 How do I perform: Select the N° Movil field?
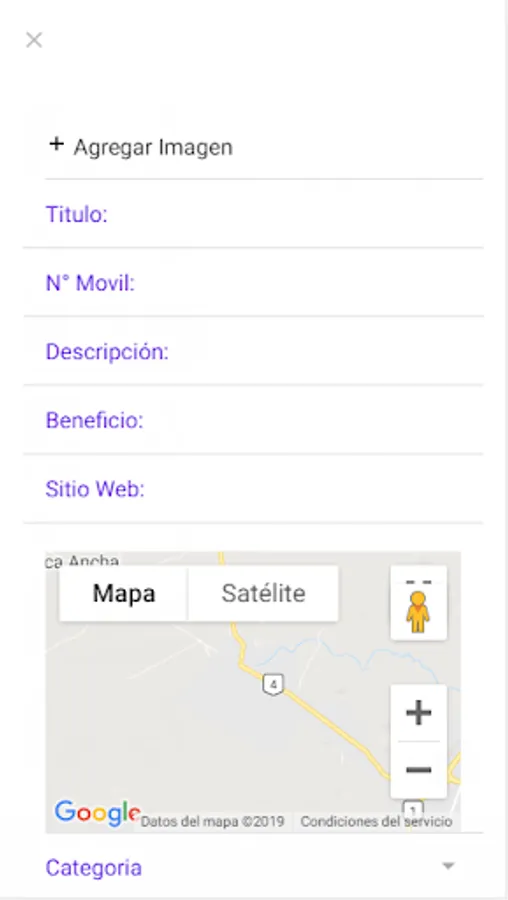click(x=253, y=282)
